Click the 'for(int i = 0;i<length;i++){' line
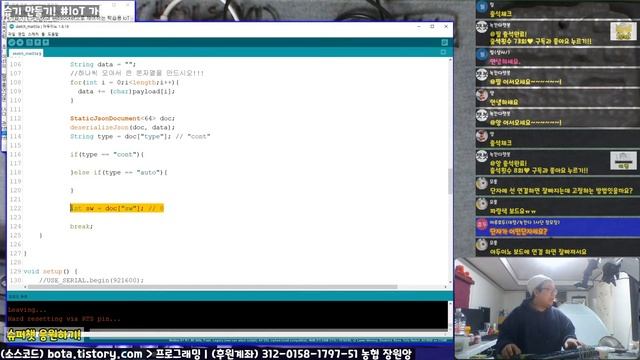The image size is (640, 360). coord(124,82)
